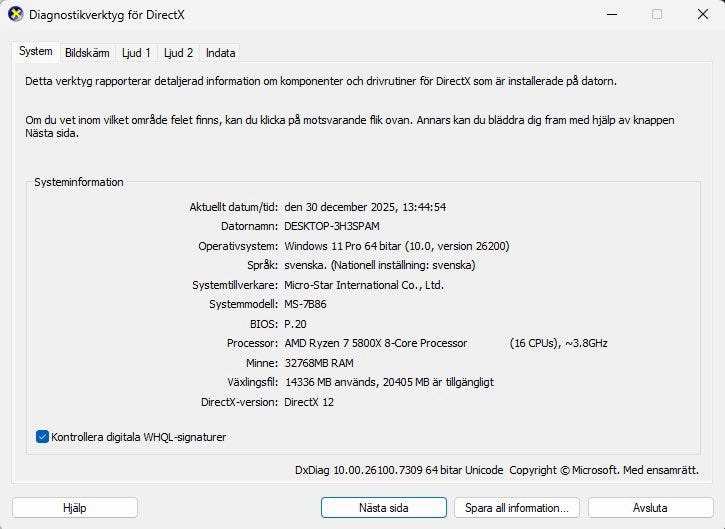Click the computer name DESKTOP-3H3SPAM
The image size is (725, 529).
(x=332, y=226)
